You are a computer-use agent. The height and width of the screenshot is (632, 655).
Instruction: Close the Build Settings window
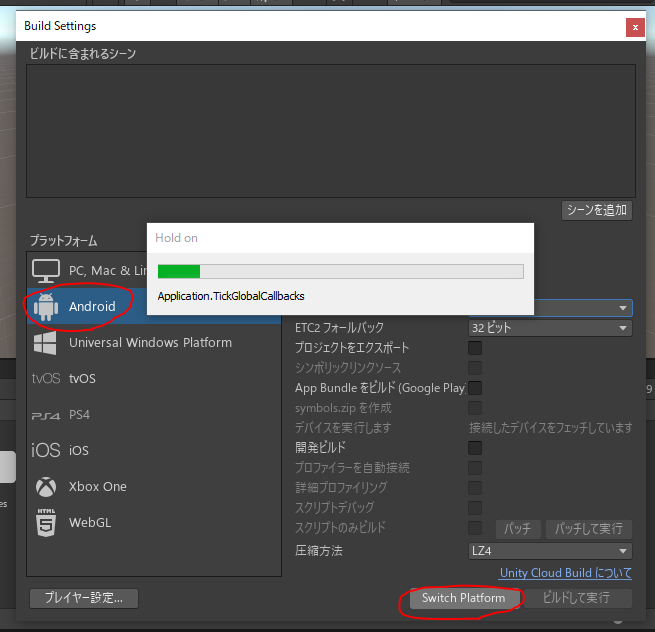635,28
